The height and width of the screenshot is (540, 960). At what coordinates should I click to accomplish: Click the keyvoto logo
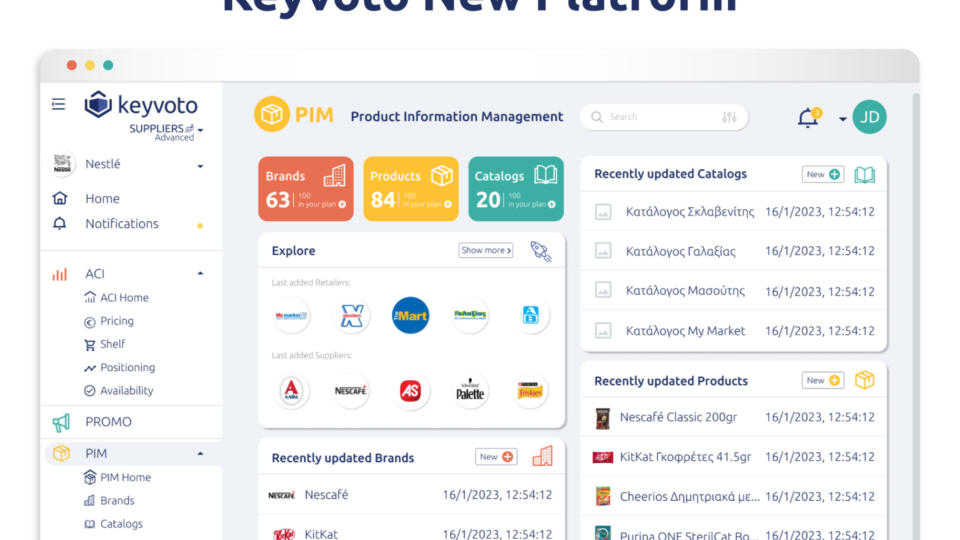click(x=141, y=105)
